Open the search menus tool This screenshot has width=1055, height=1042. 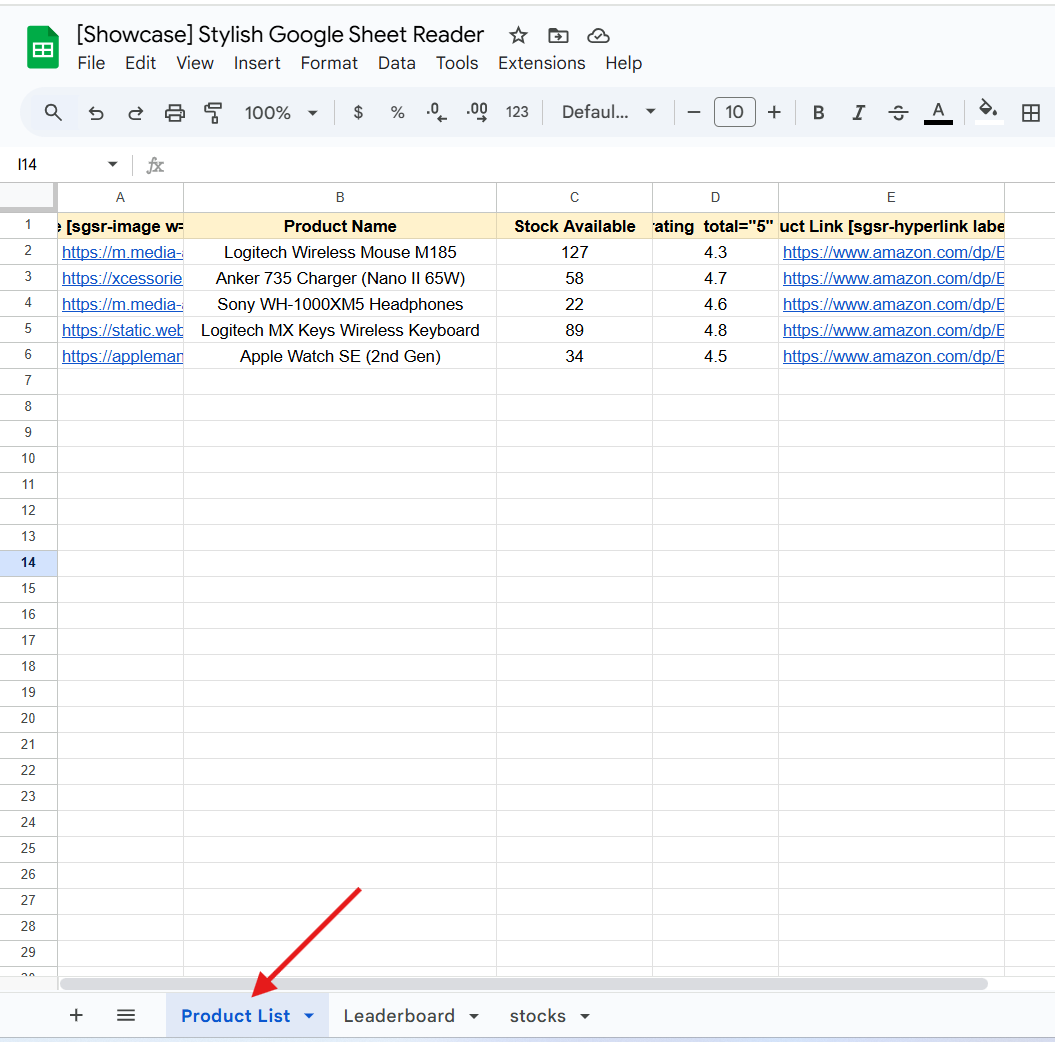tap(53, 112)
